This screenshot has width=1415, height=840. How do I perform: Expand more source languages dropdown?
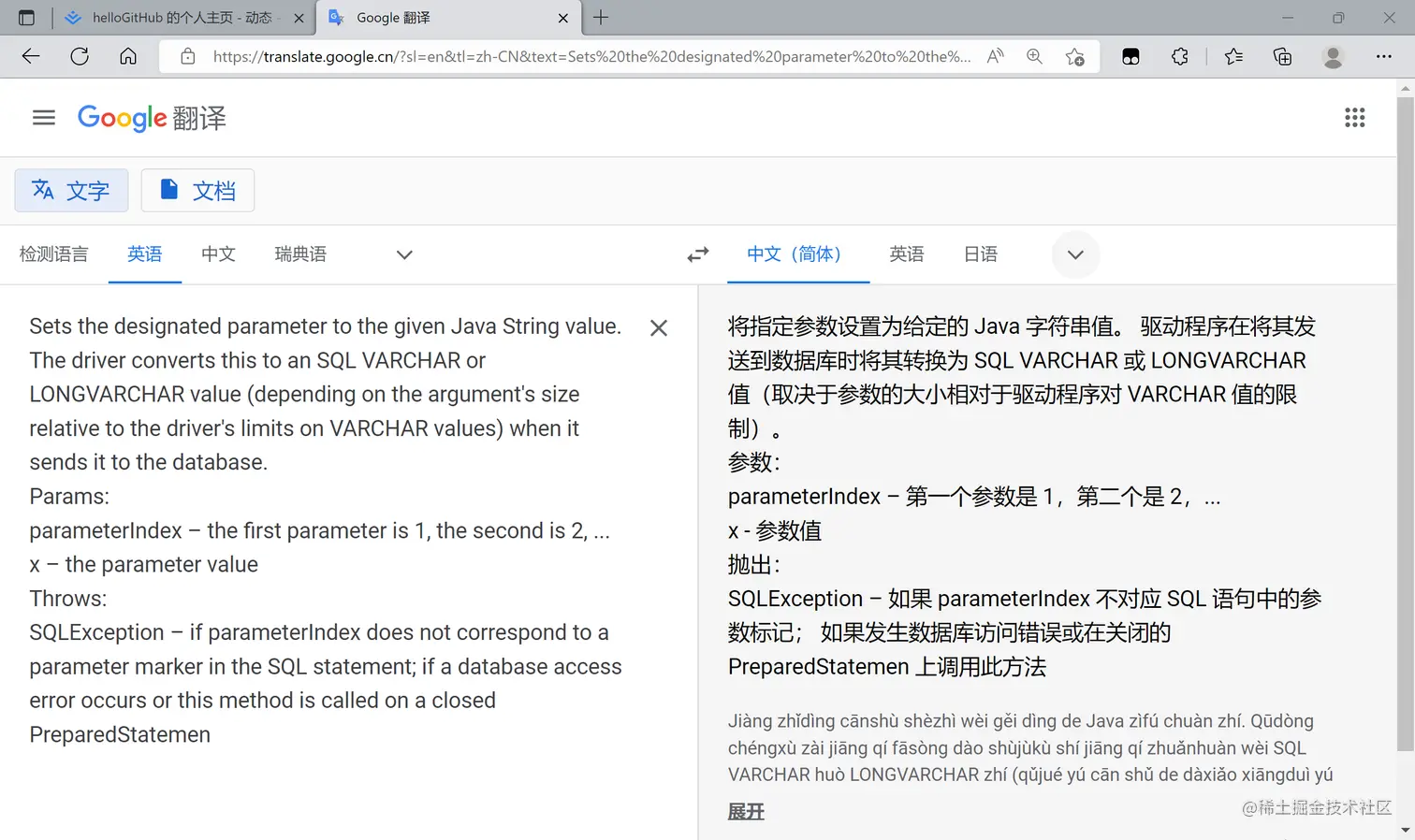coord(404,254)
